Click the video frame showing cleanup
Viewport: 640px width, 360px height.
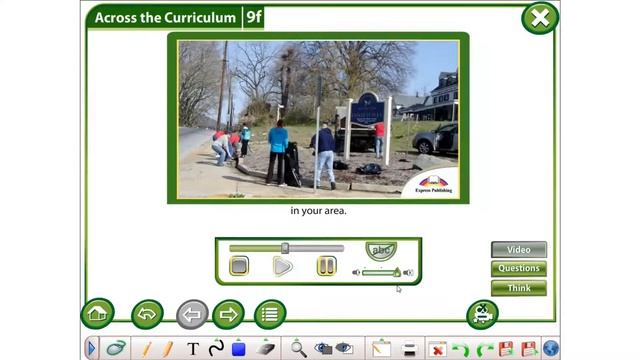point(318,120)
